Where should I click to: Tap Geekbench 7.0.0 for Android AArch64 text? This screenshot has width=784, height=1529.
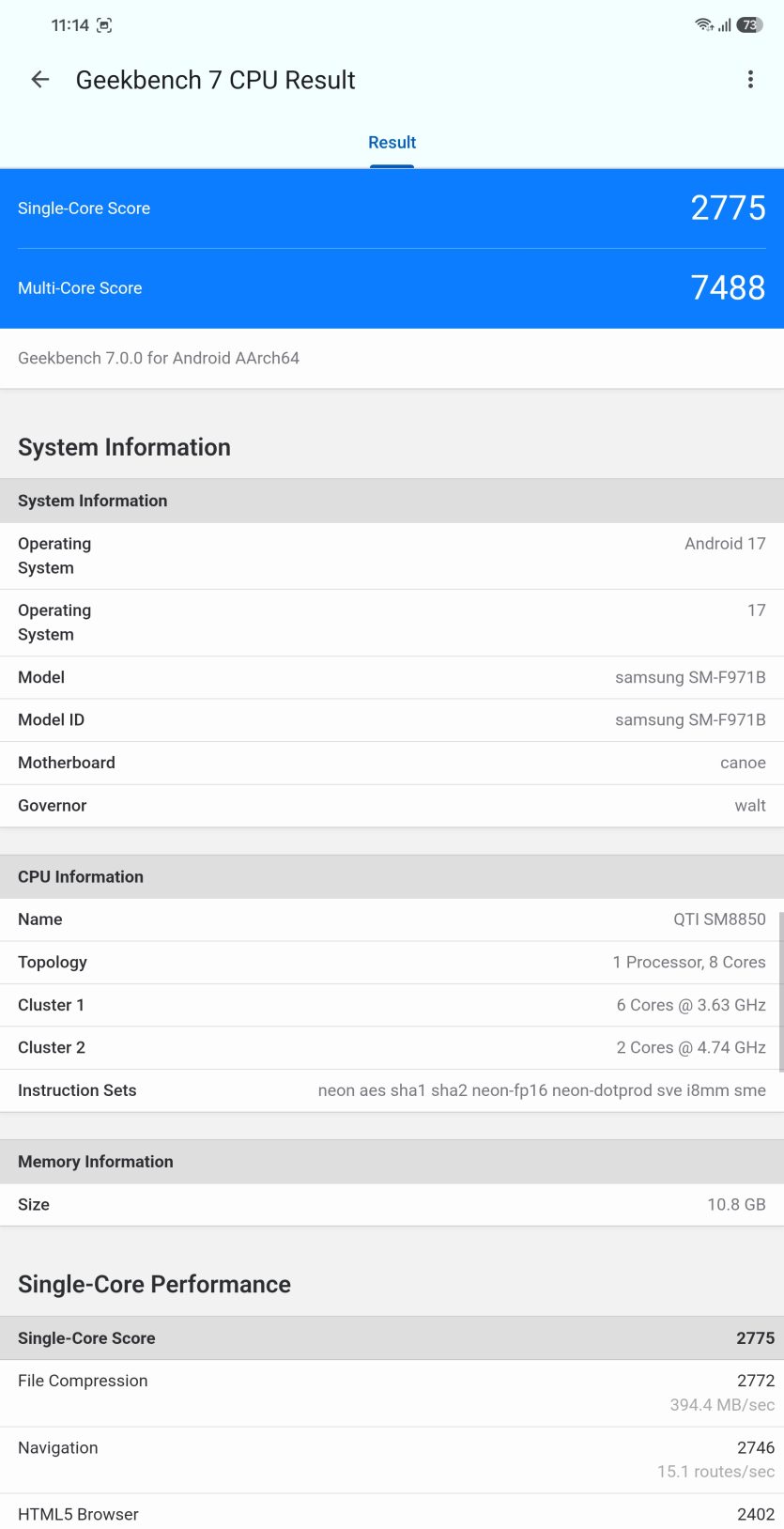tap(159, 358)
